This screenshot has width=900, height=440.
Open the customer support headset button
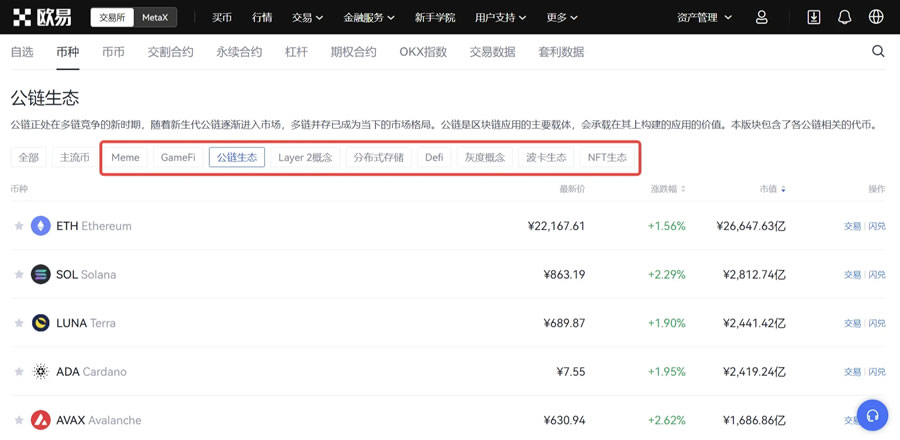pyautogui.click(x=872, y=415)
